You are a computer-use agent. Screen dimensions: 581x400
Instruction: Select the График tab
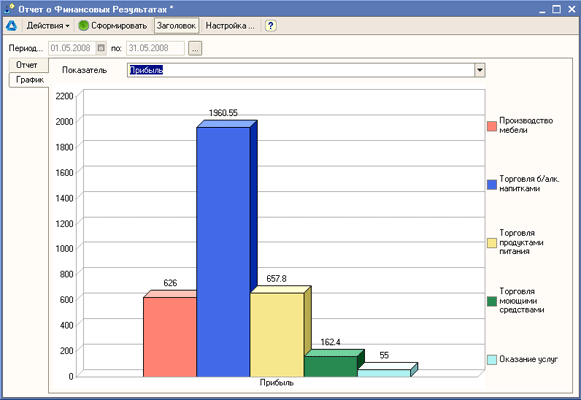pyautogui.click(x=29, y=80)
